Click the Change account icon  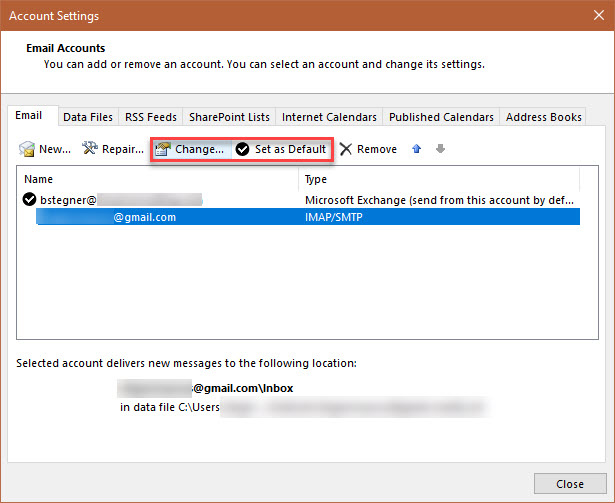[162, 150]
